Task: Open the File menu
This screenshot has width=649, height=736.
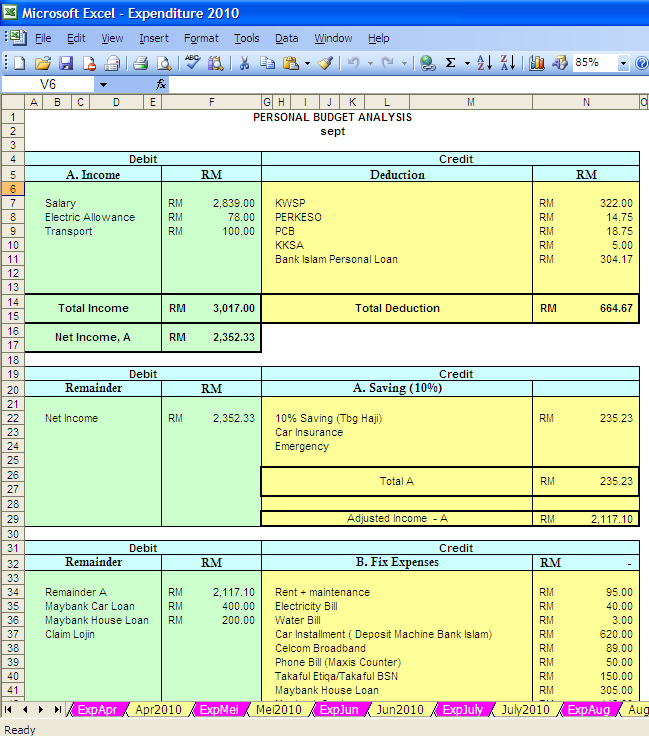Action: (x=43, y=38)
